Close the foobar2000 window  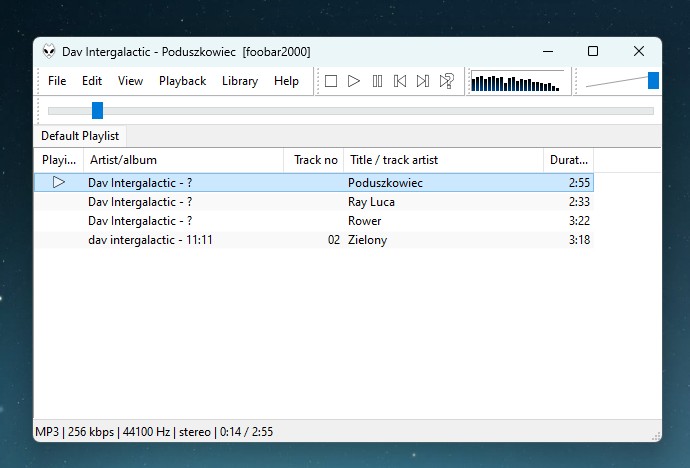pyautogui.click(x=639, y=51)
